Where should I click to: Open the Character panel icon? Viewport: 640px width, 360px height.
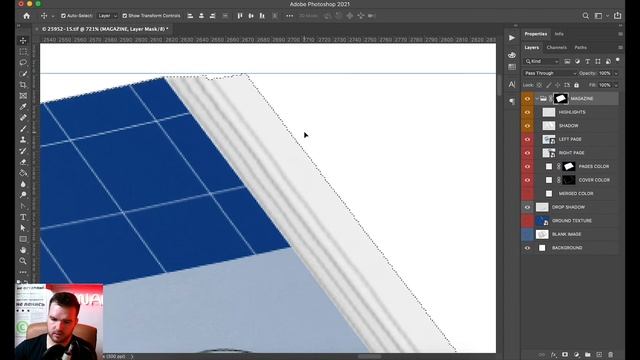(512, 84)
